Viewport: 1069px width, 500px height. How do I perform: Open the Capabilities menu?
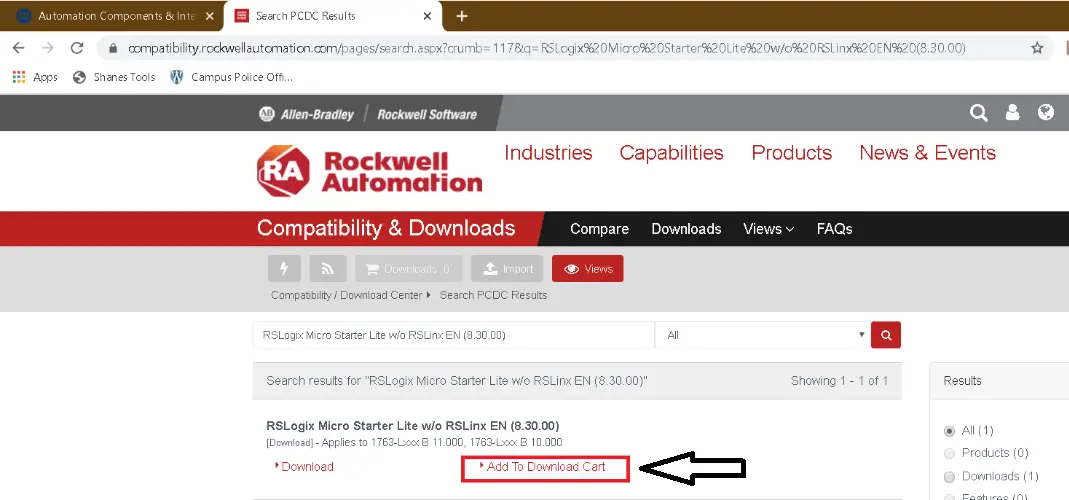point(671,153)
